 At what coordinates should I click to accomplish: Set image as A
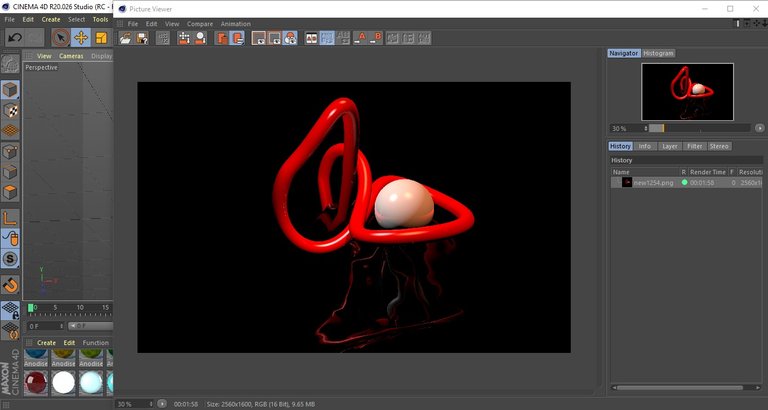tap(360, 38)
